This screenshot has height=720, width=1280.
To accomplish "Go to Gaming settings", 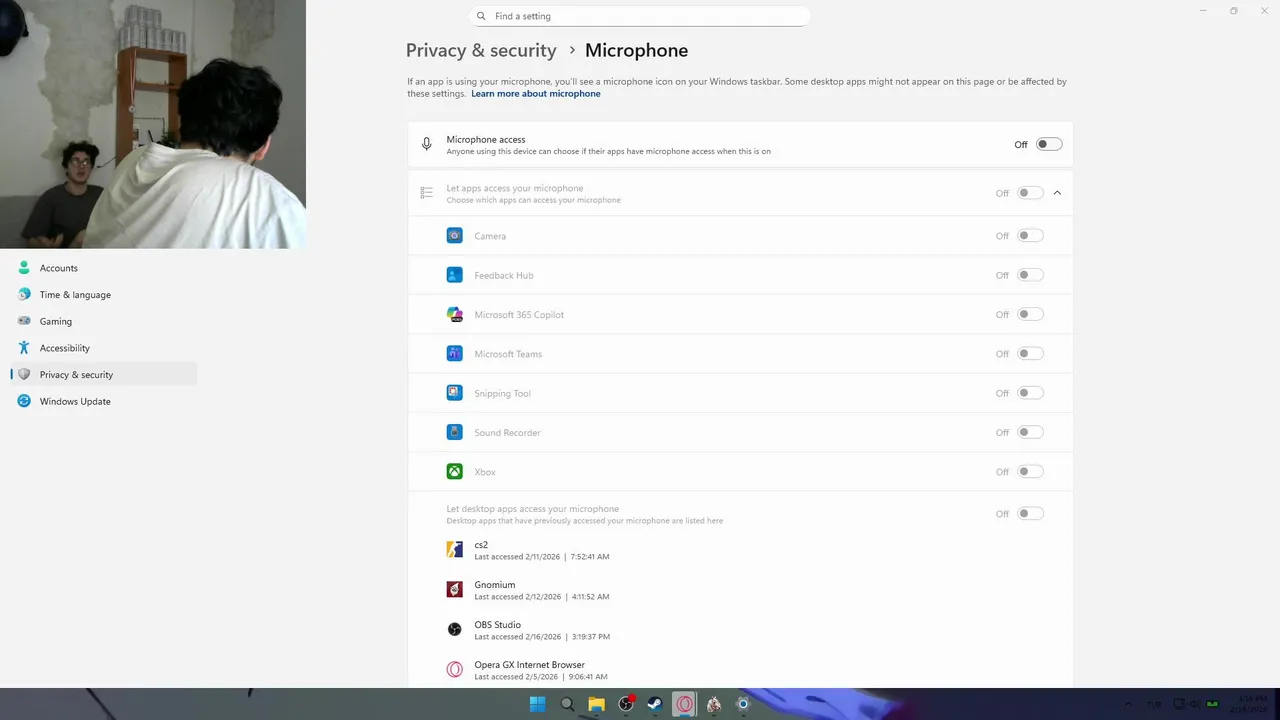I will tap(104, 321).
